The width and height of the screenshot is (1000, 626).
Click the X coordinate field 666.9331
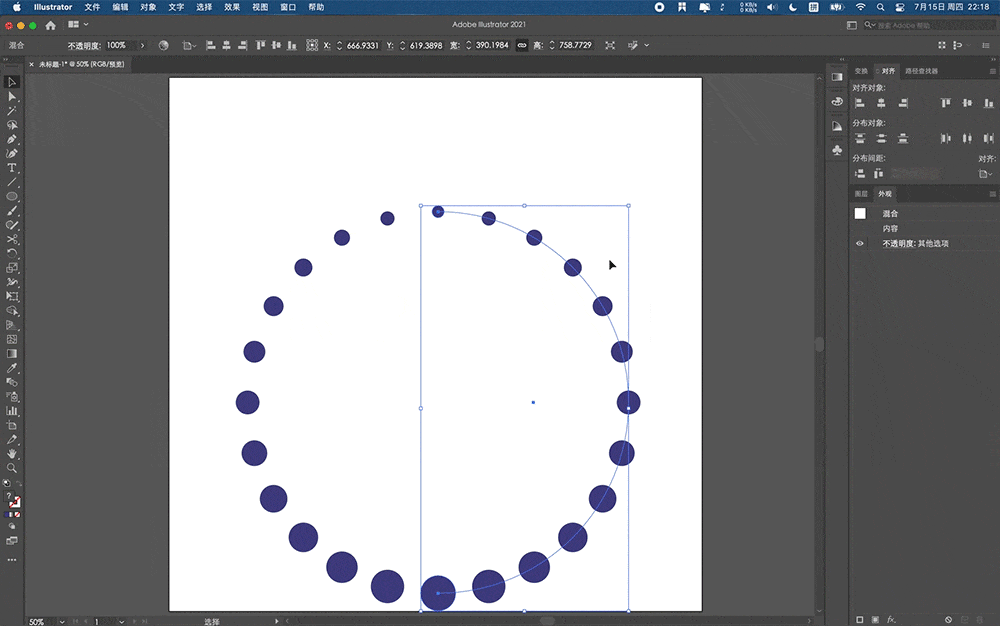(362, 45)
